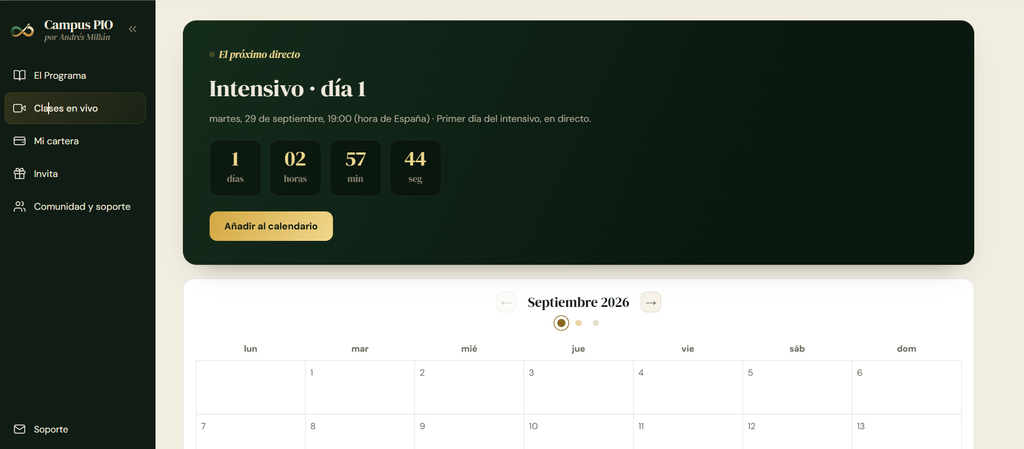Select the Invita menu item

pyautogui.click(x=75, y=174)
